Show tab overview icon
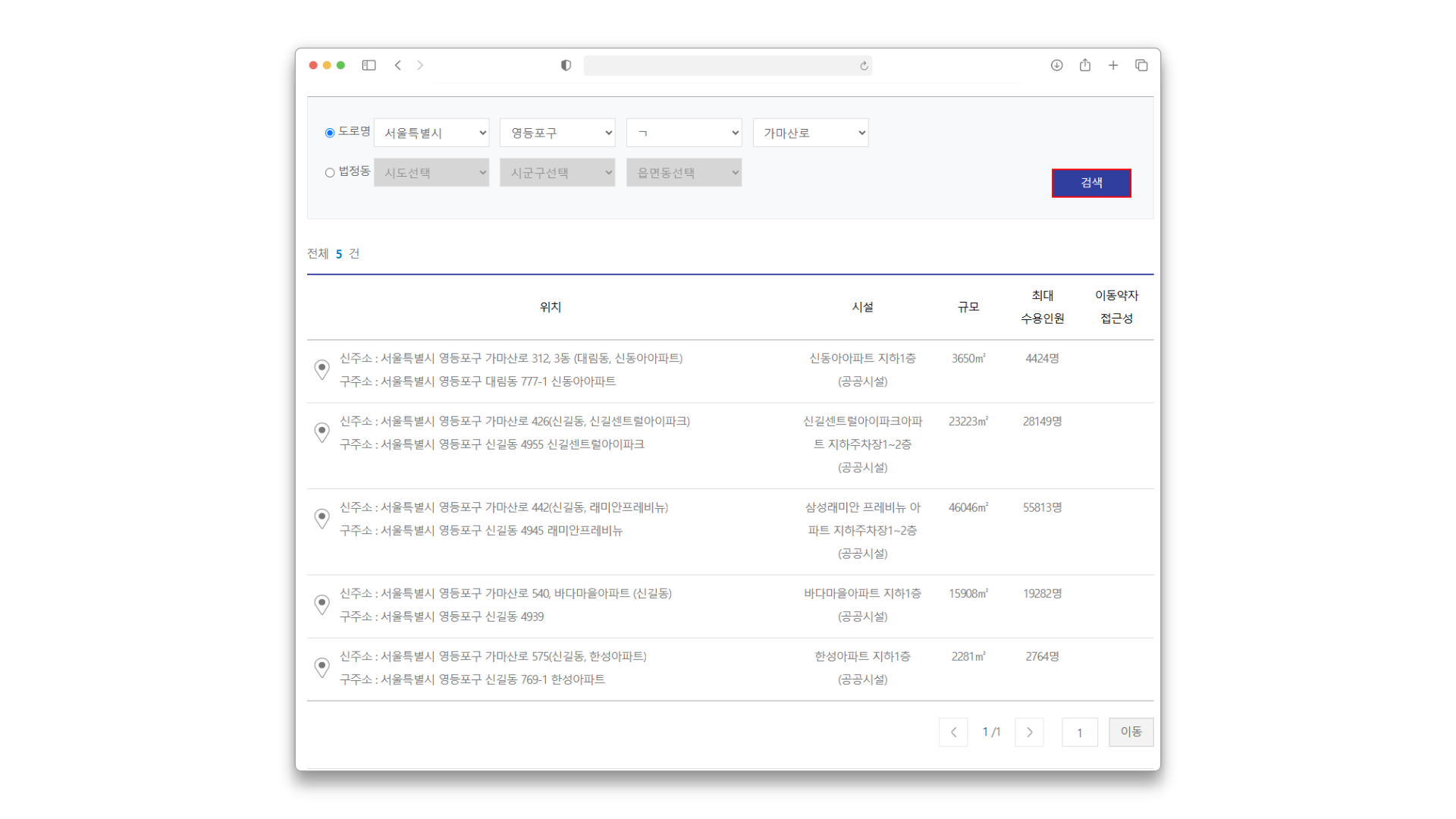This screenshot has height=819, width=1456. click(x=1141, y=65)
